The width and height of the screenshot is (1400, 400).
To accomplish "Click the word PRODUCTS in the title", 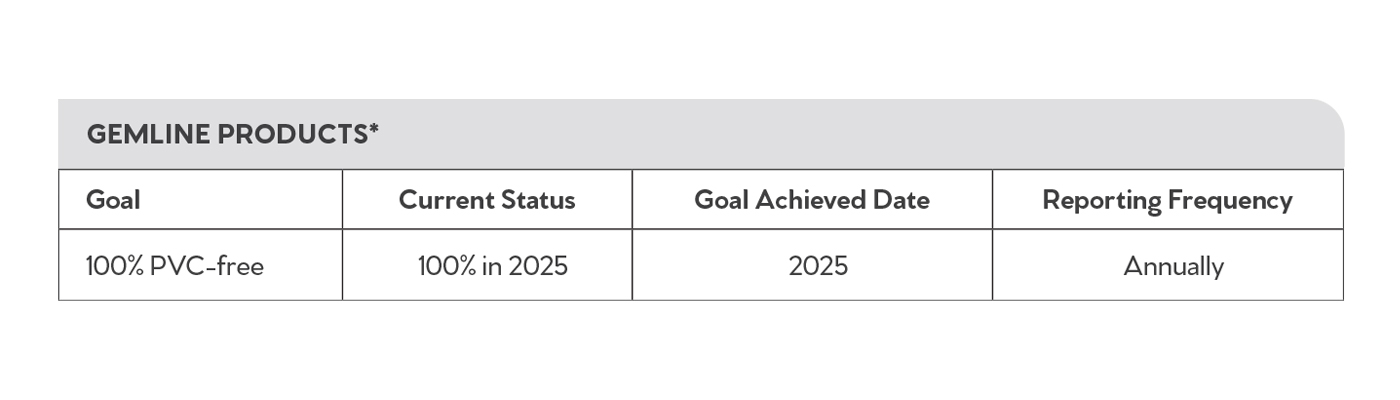I will (292, 134).
